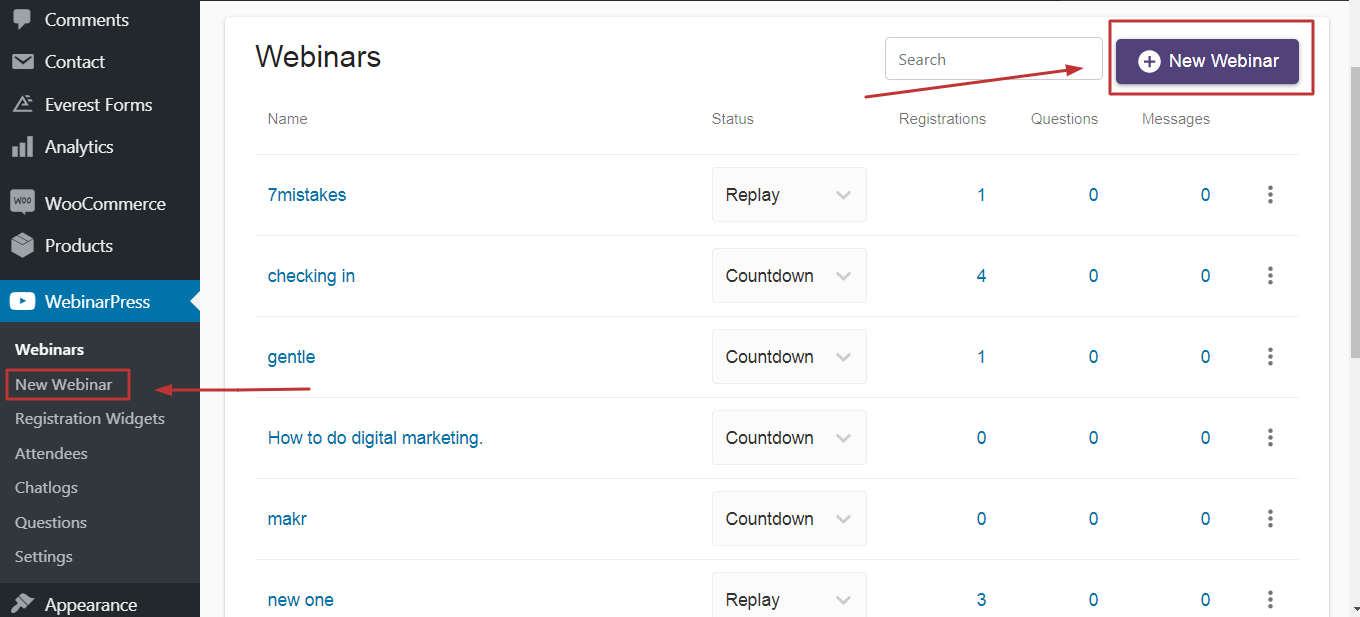Click the New Webinar button

tap(1207, 60)
